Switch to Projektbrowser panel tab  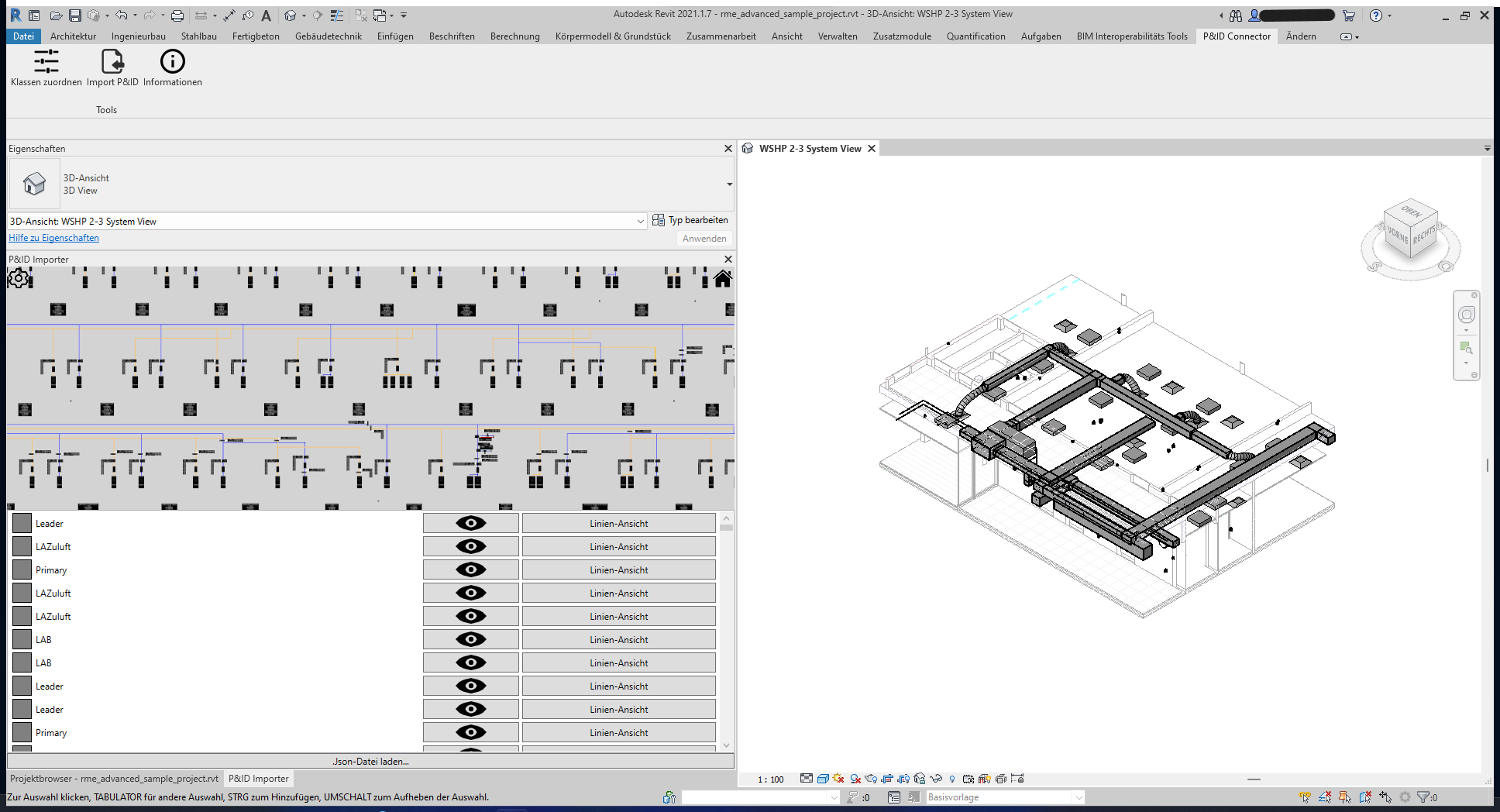114,779
